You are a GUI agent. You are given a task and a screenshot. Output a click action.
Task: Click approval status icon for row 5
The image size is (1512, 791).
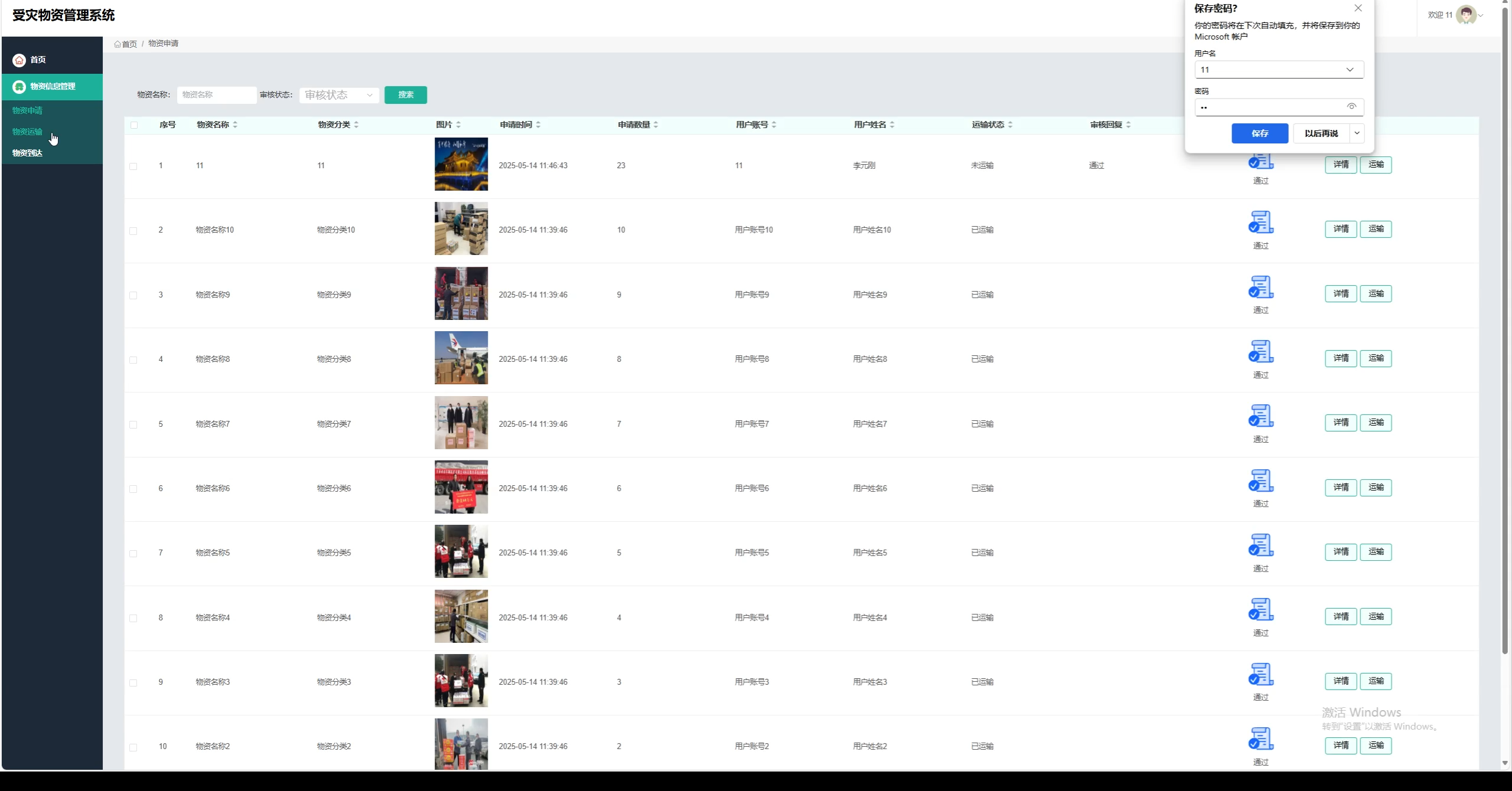[1260, 416]
